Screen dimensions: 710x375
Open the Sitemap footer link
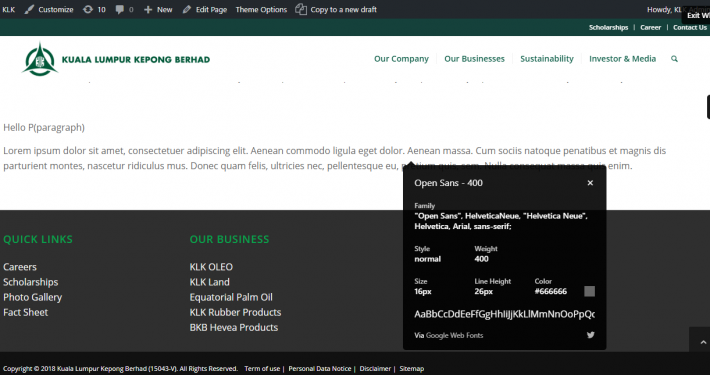[x=412, y=369]
